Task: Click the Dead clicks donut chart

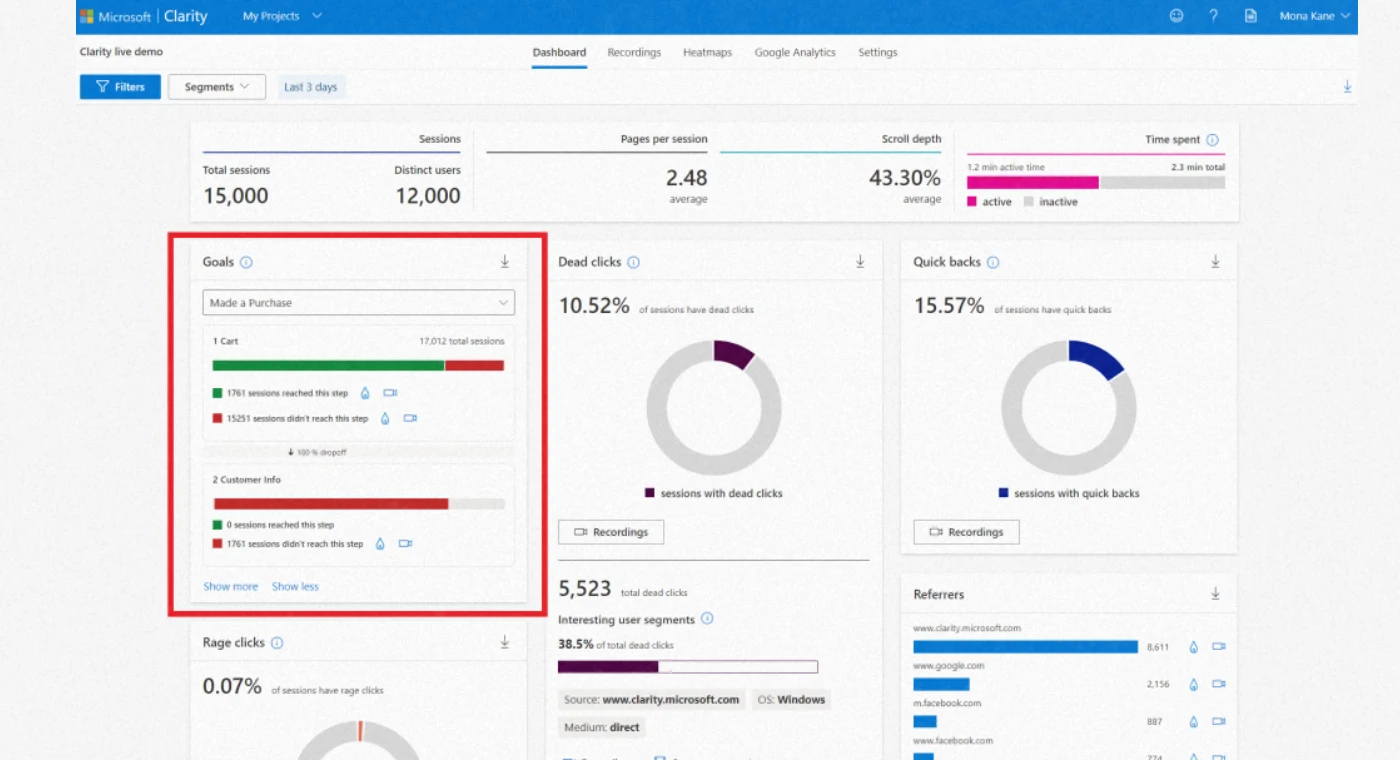Action: pyautogui.click(x=714, y=408)
